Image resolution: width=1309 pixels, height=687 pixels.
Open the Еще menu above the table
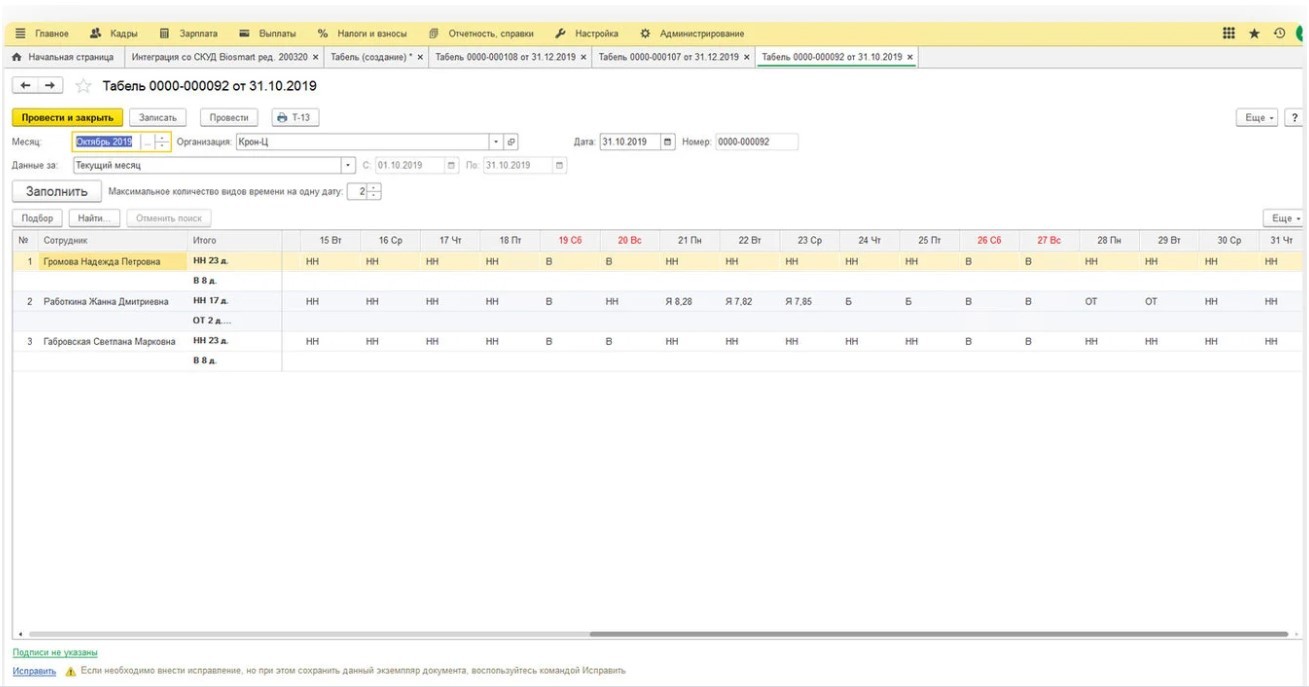coord(1284,218)
